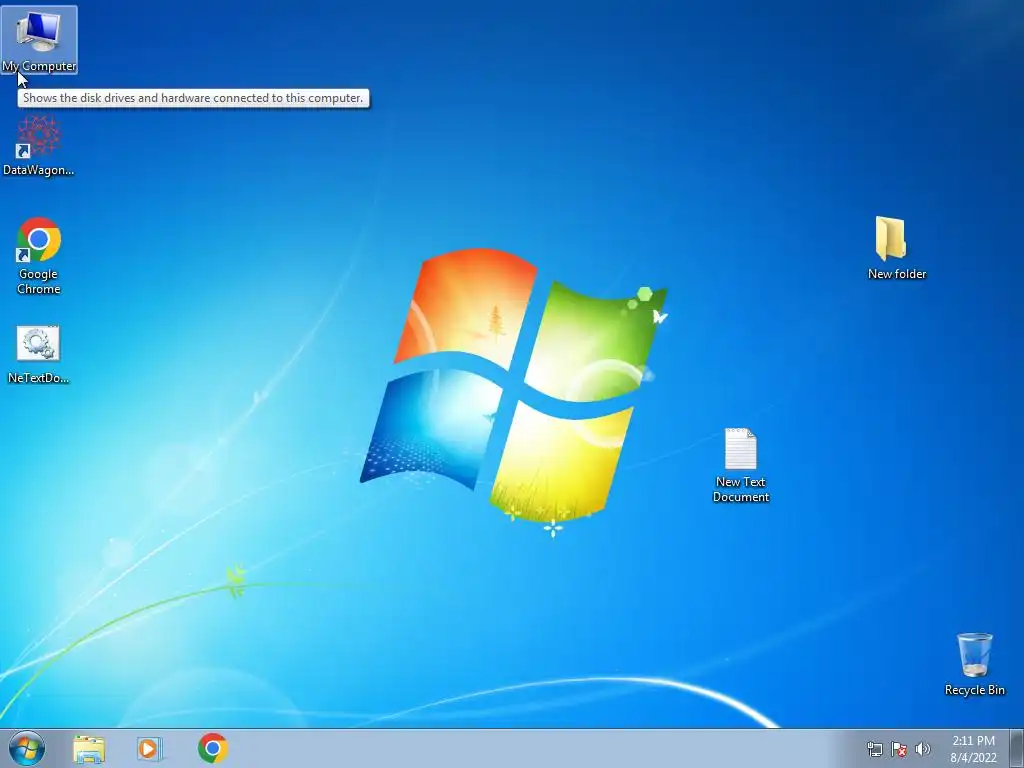The width and height of the screenshot is (1024, 768).
Task: Click the New folder label text
Action: coord(897,274)
